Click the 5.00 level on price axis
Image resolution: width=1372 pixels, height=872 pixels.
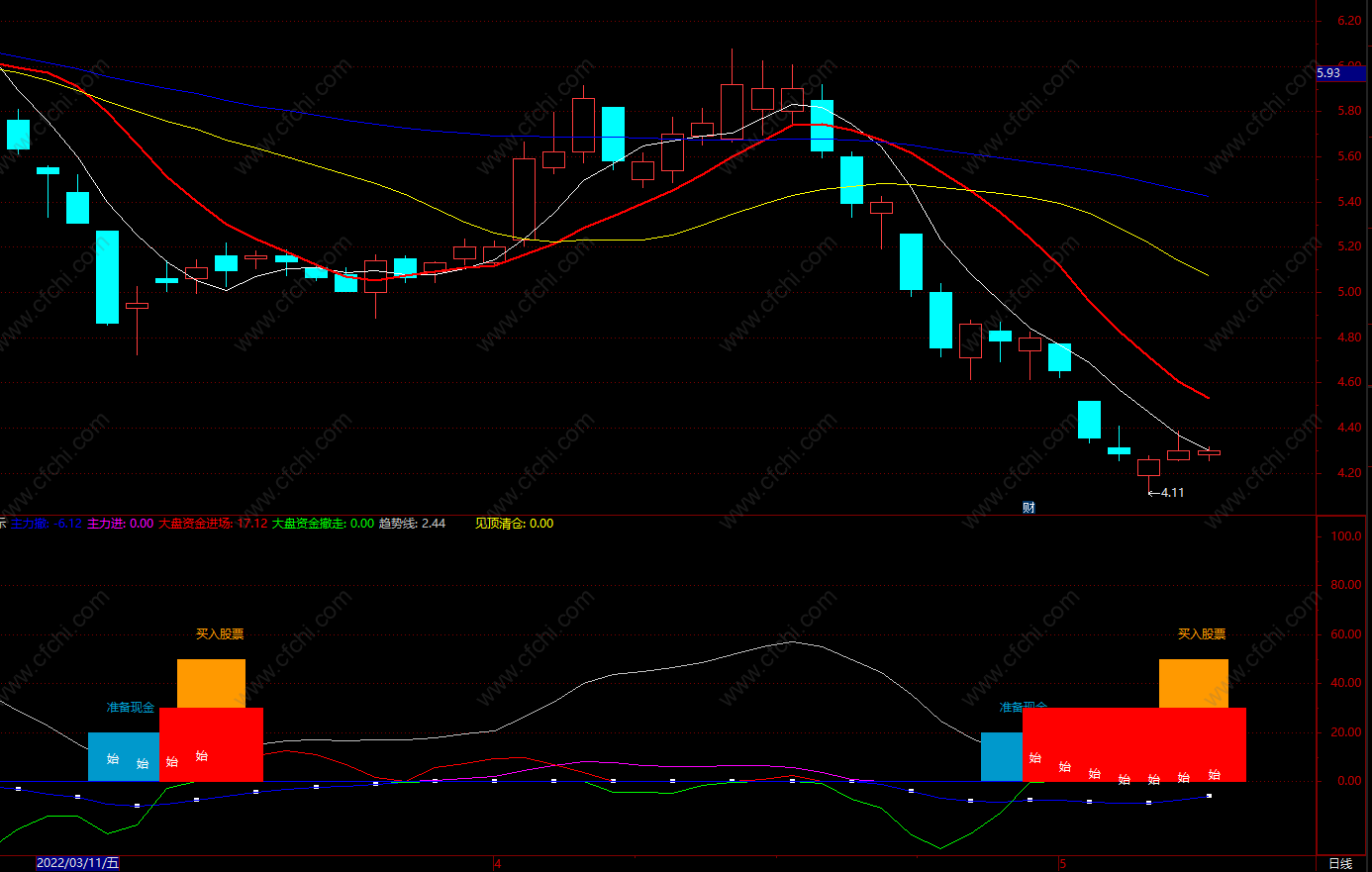[x=1349, y=292]
